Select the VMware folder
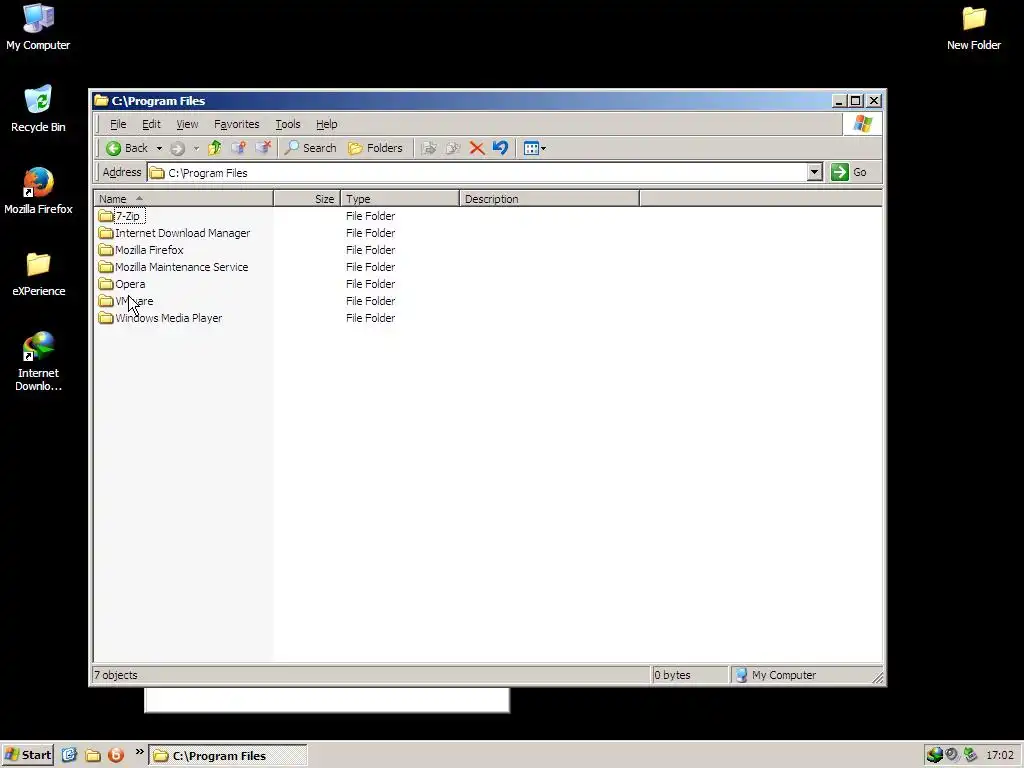The width and height of the screenshot is (1024, 768). (134, 301)
